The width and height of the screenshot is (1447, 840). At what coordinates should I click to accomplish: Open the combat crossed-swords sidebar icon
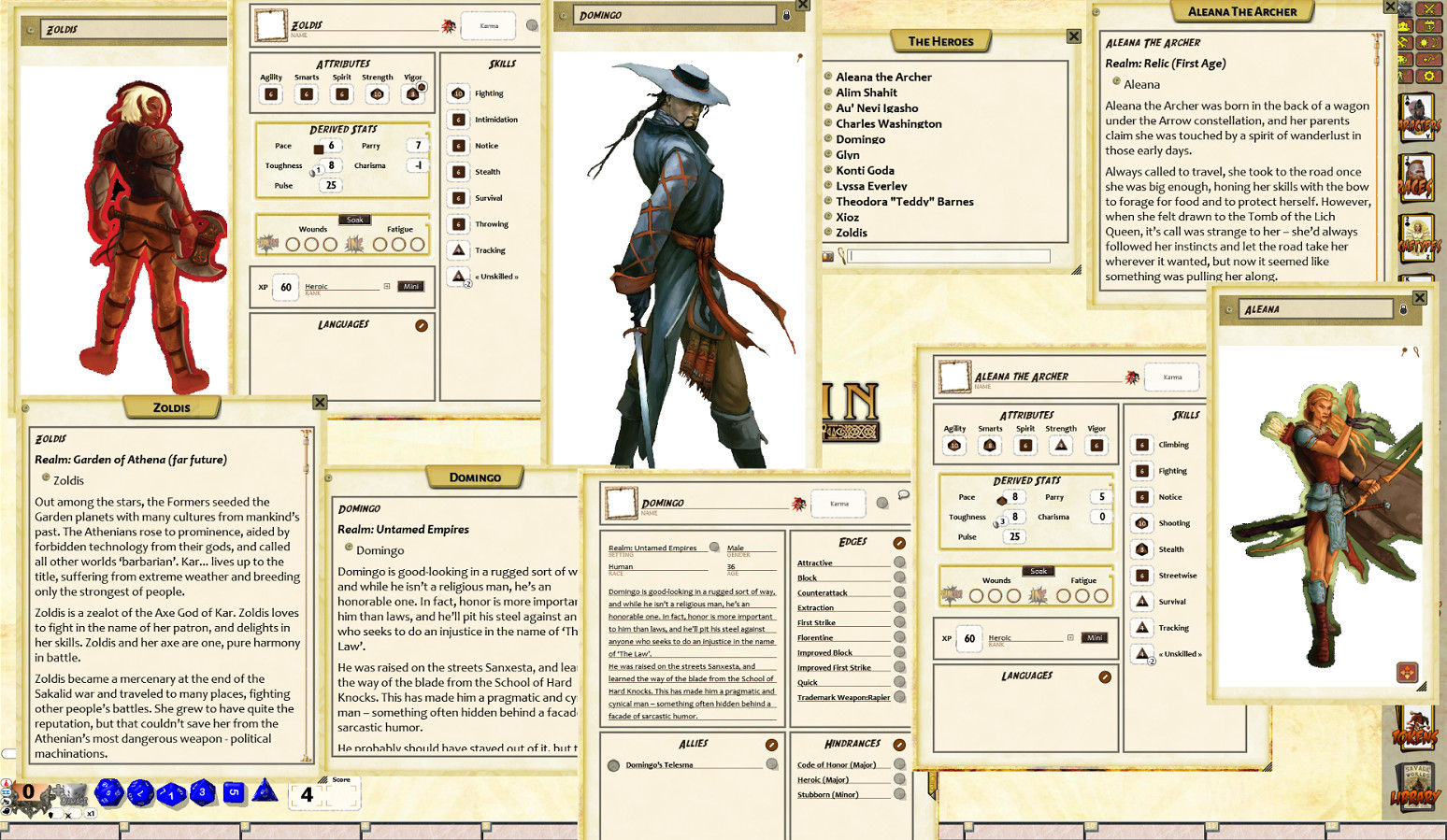pos(1428,9)
